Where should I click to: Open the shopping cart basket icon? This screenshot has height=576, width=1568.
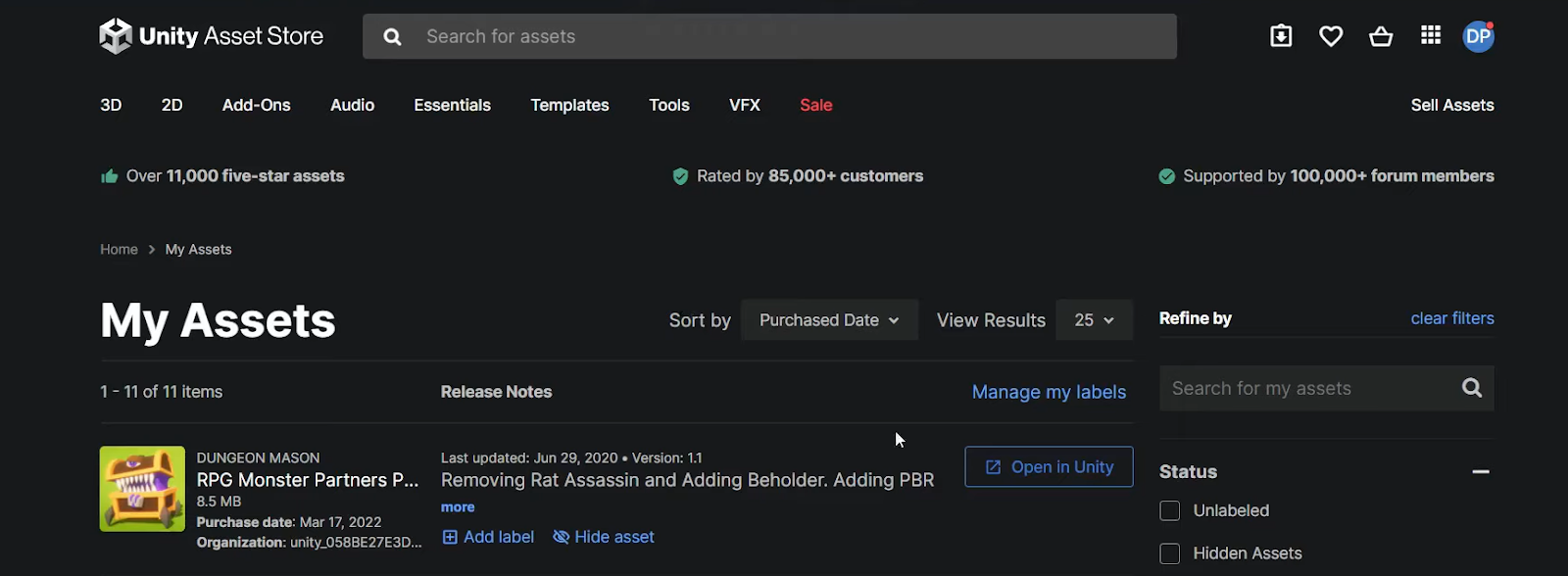click(x=1381, y=37)
